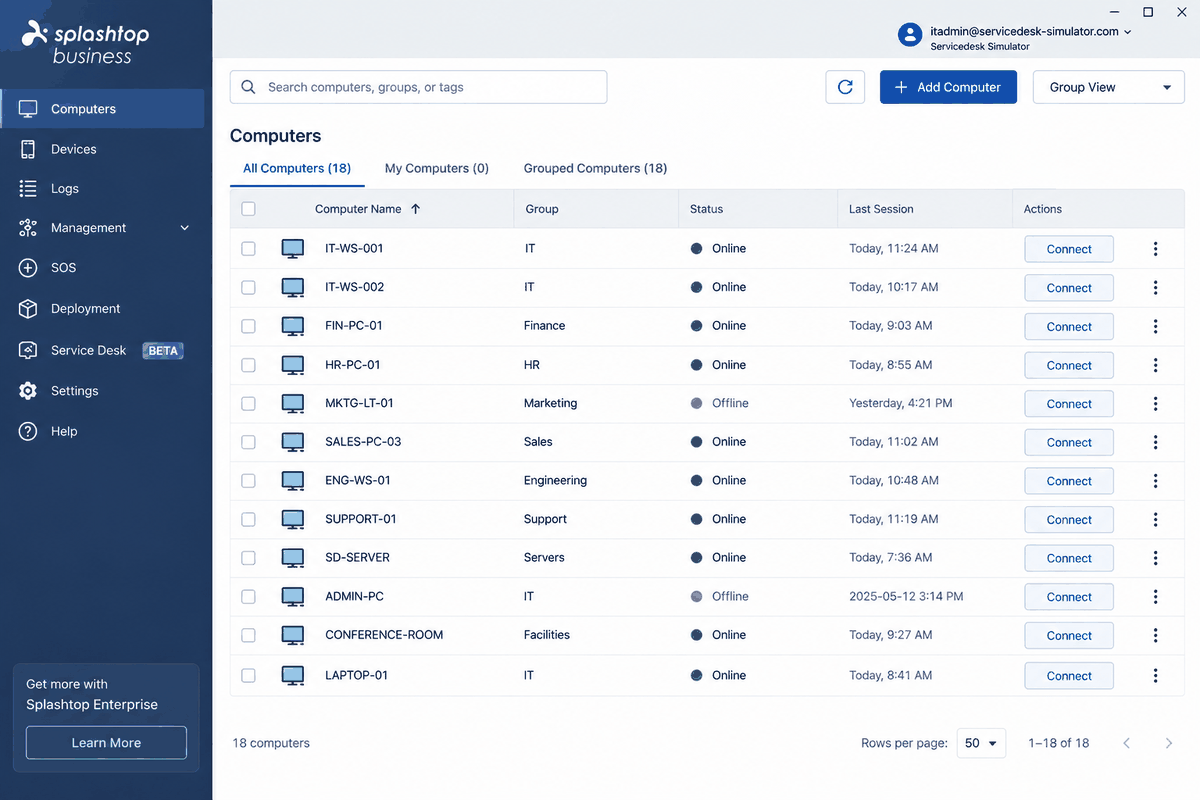Screen dimensions: 1200x800
Task: Open more options for IT-WS-001
Action: (1155, 249)
